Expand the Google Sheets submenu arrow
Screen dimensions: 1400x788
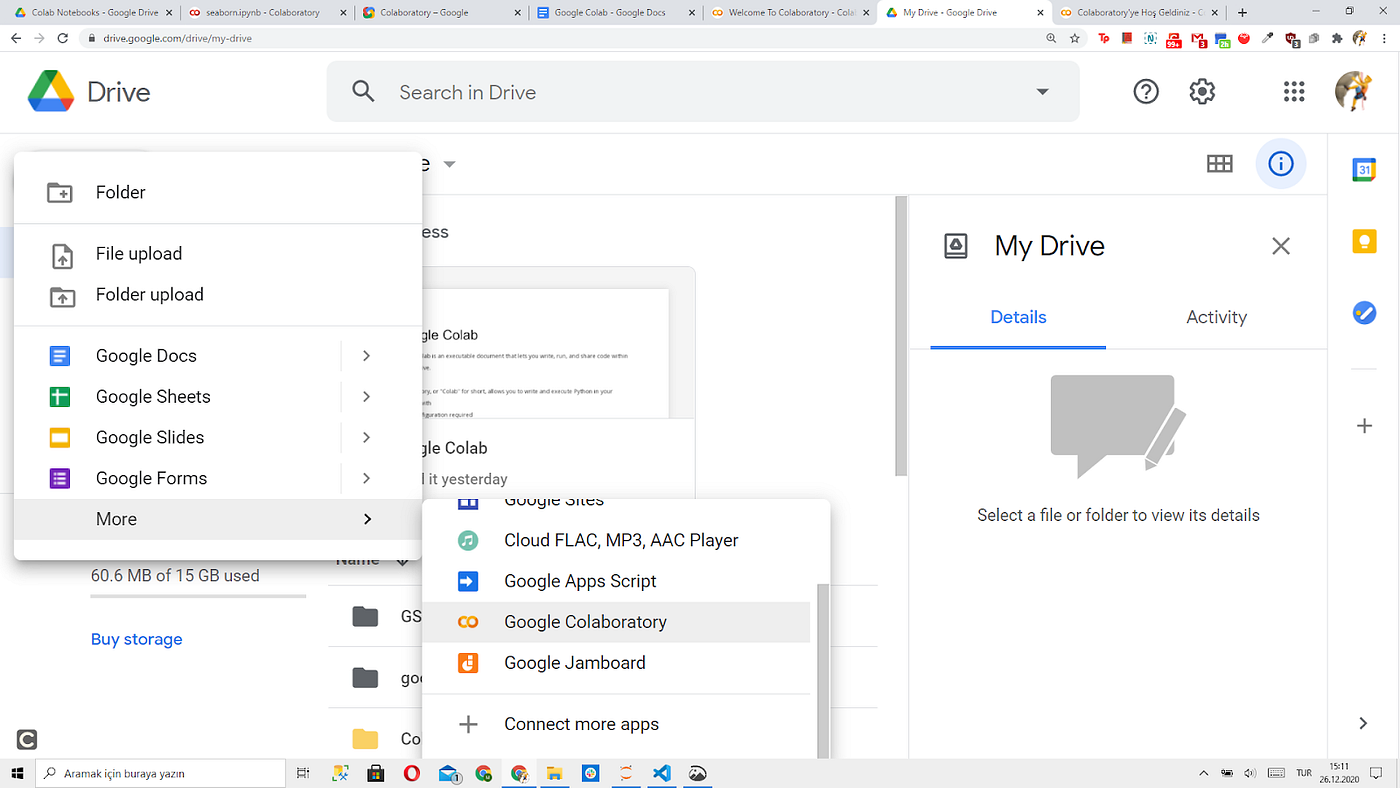click(367, 397)
